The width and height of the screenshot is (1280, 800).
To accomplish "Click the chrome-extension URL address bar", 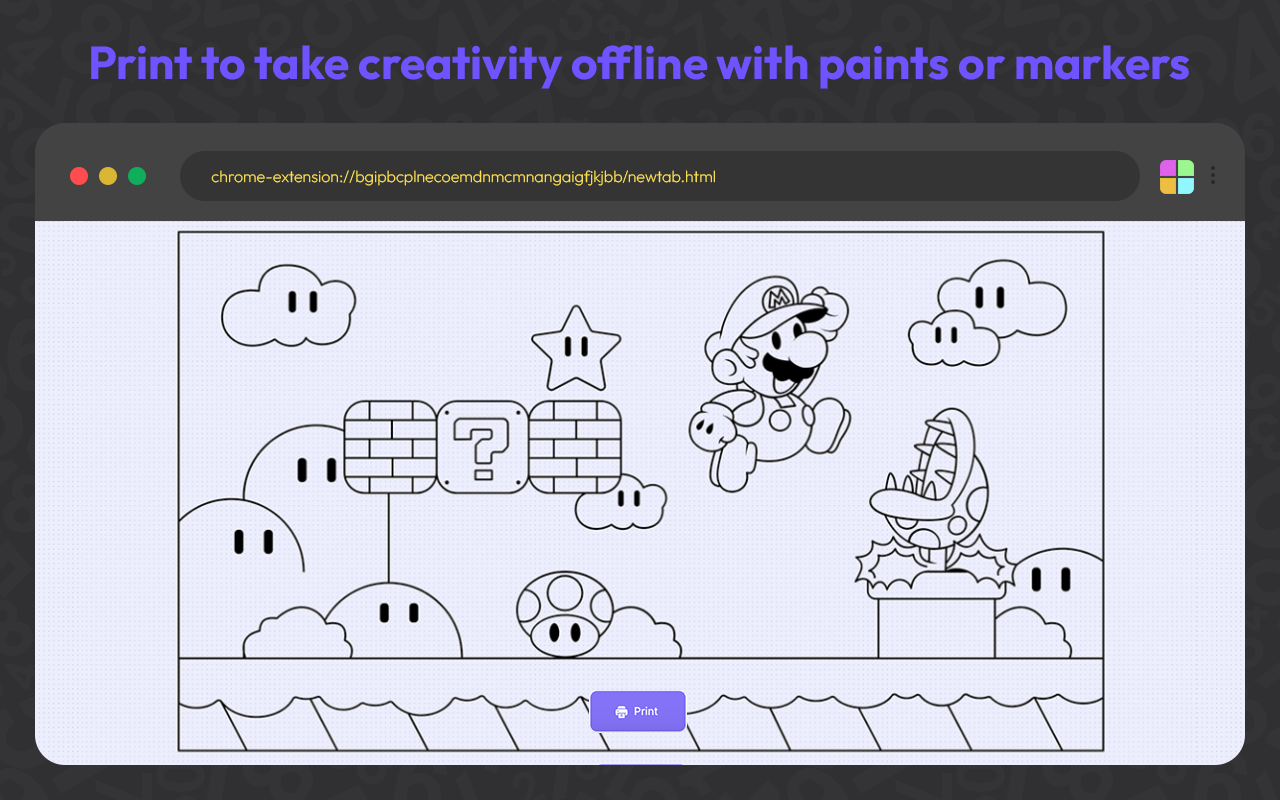I will click(x=660, y=176).
